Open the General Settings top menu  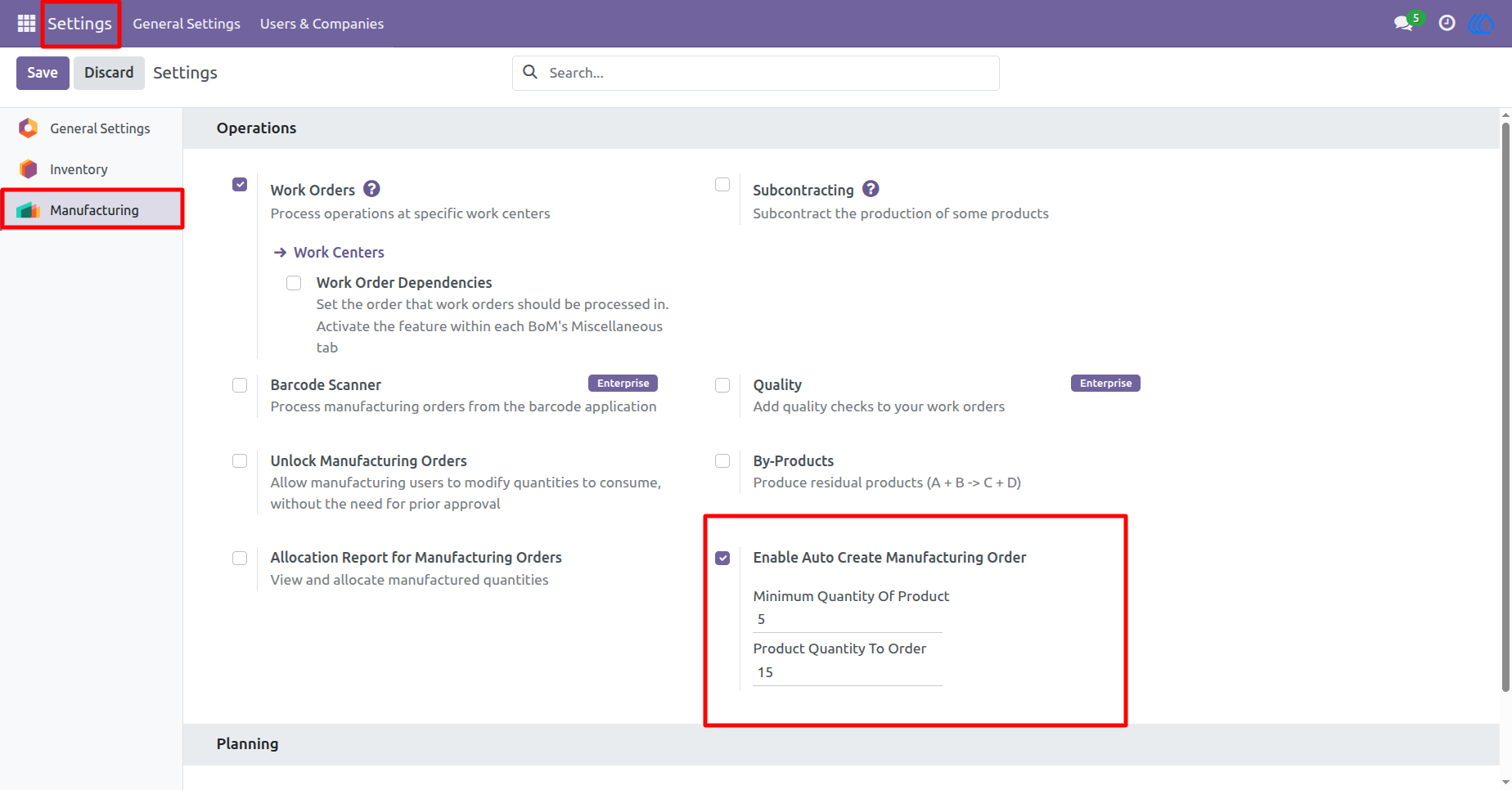(187, 24)
